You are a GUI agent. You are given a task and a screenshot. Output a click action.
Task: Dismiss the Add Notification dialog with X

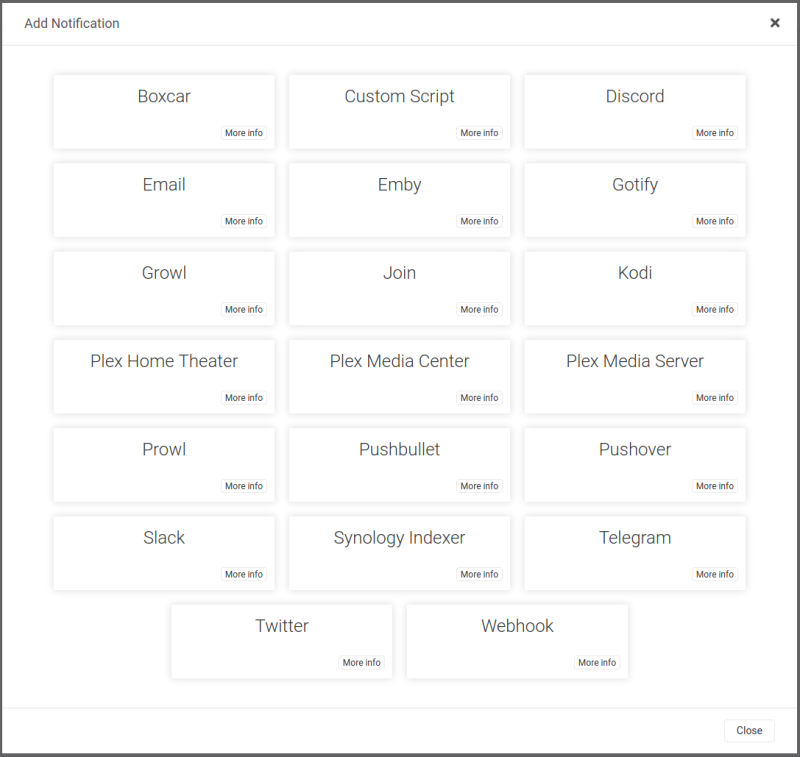(x=774, y=23)
